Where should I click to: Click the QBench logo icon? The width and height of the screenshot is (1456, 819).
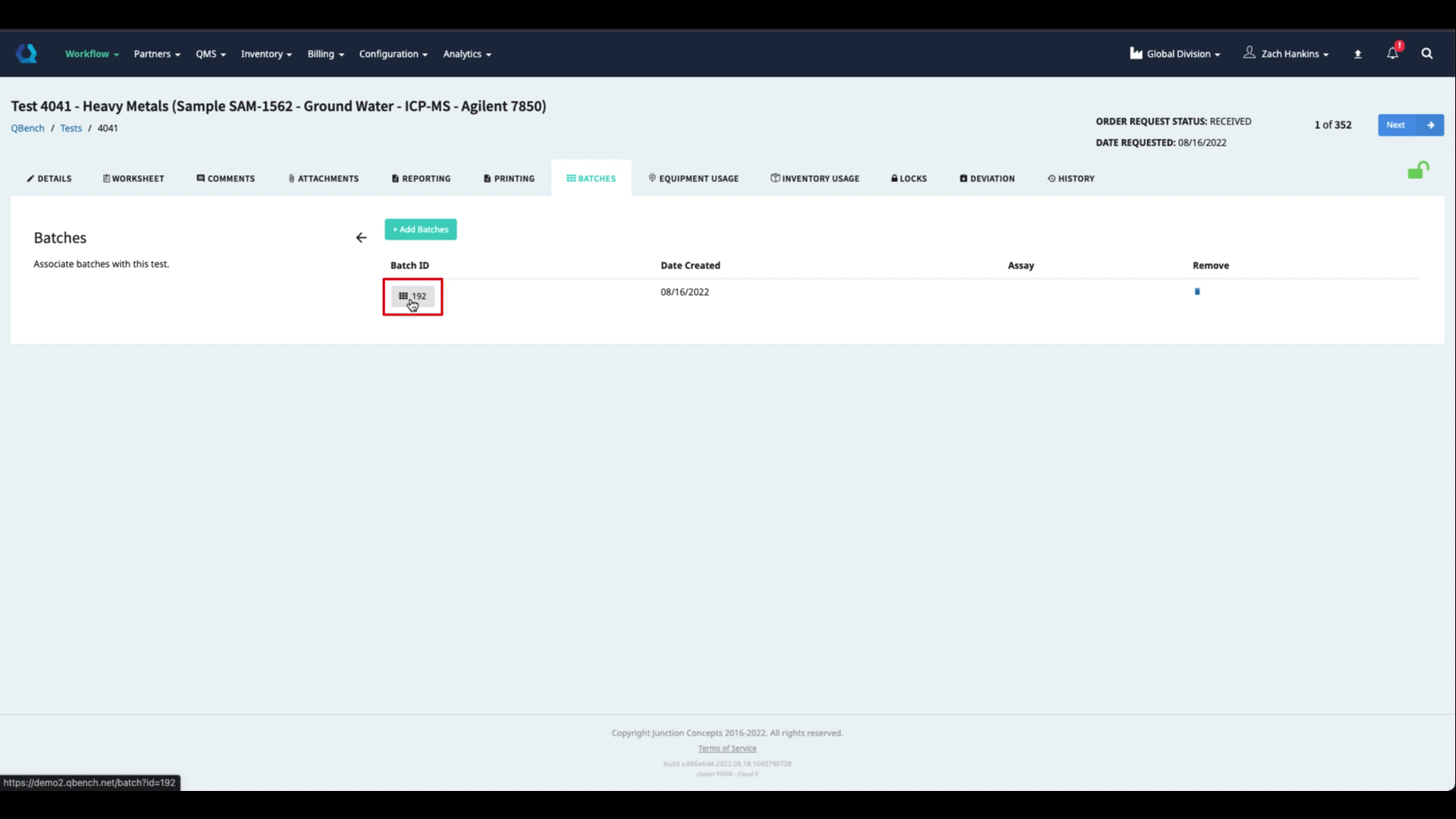point(27,53)
